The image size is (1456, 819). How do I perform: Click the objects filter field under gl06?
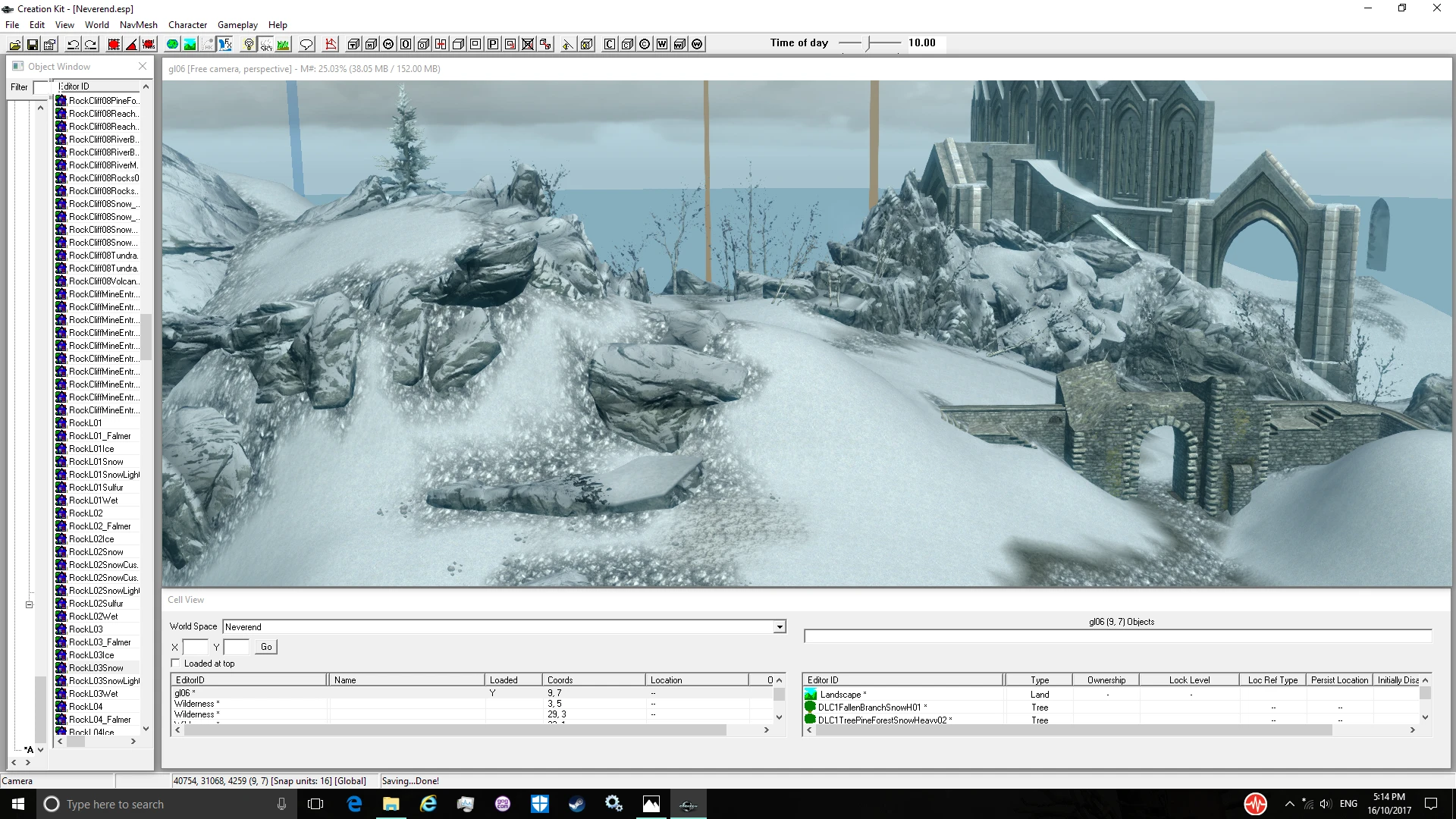(1118, 636)
